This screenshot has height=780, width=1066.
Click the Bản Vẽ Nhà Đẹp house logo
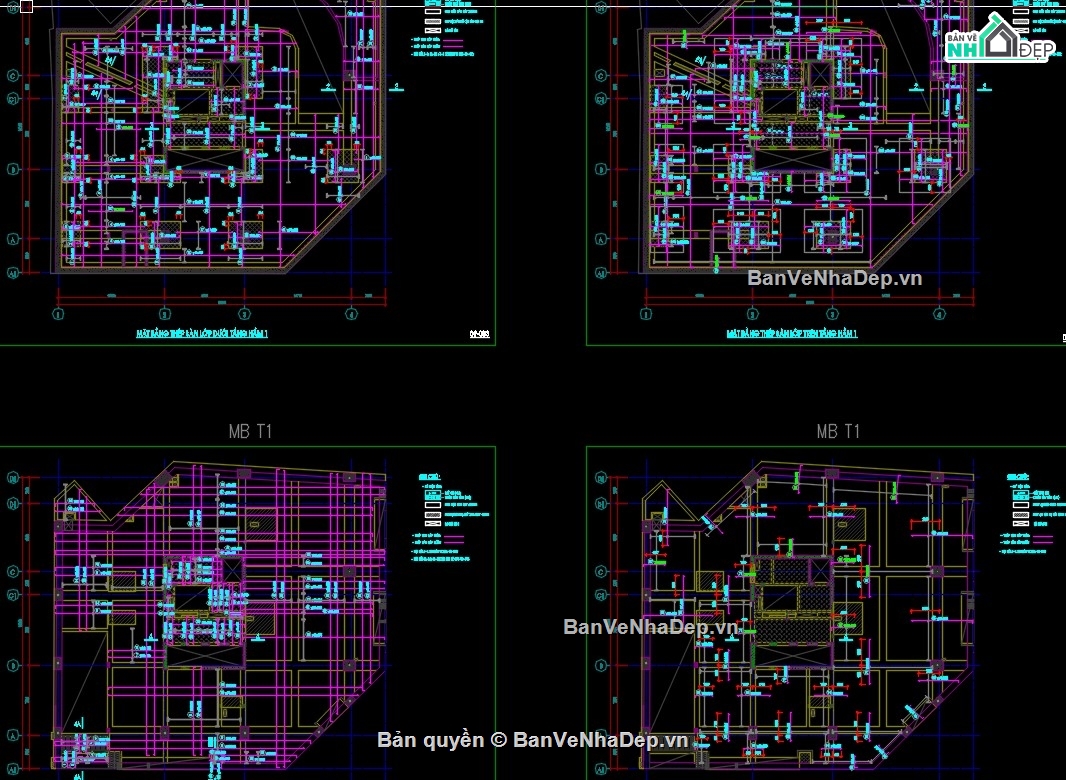pos(1000,39)
